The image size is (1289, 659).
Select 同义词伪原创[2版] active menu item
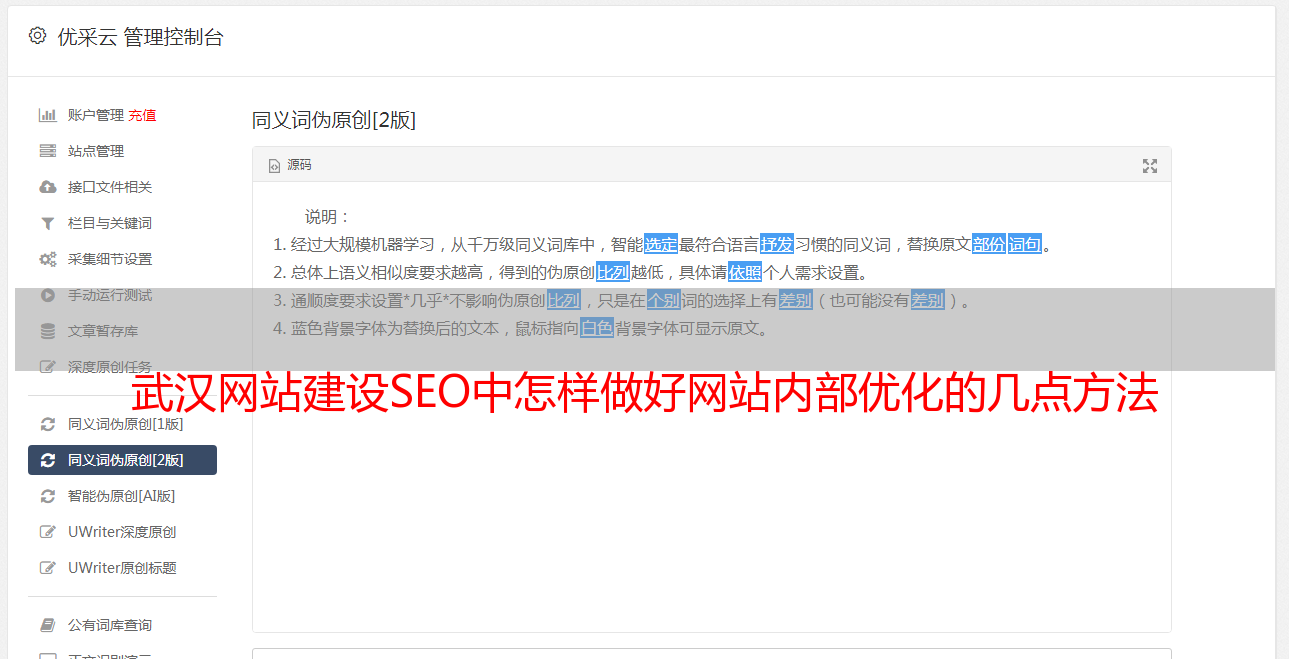(x=122, y=460)
